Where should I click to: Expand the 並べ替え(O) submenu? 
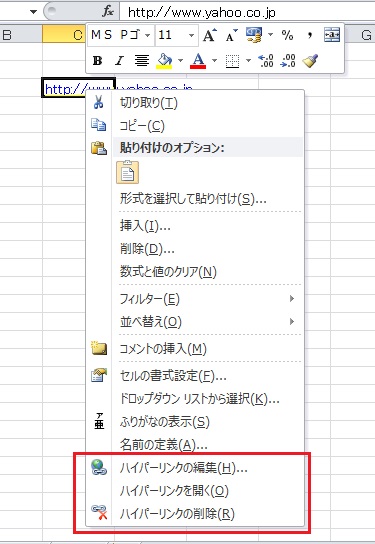[x=292, y=322]
